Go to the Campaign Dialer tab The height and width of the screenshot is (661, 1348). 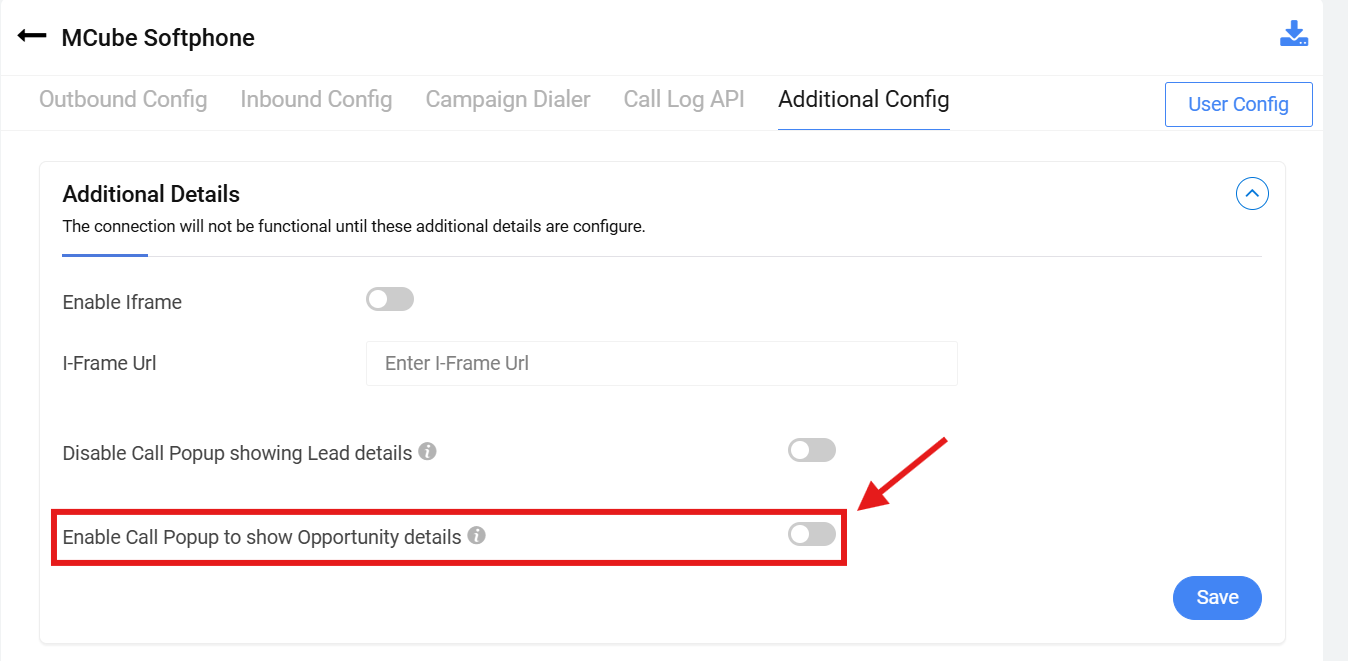pyautogui.click(x=508, y=100)
